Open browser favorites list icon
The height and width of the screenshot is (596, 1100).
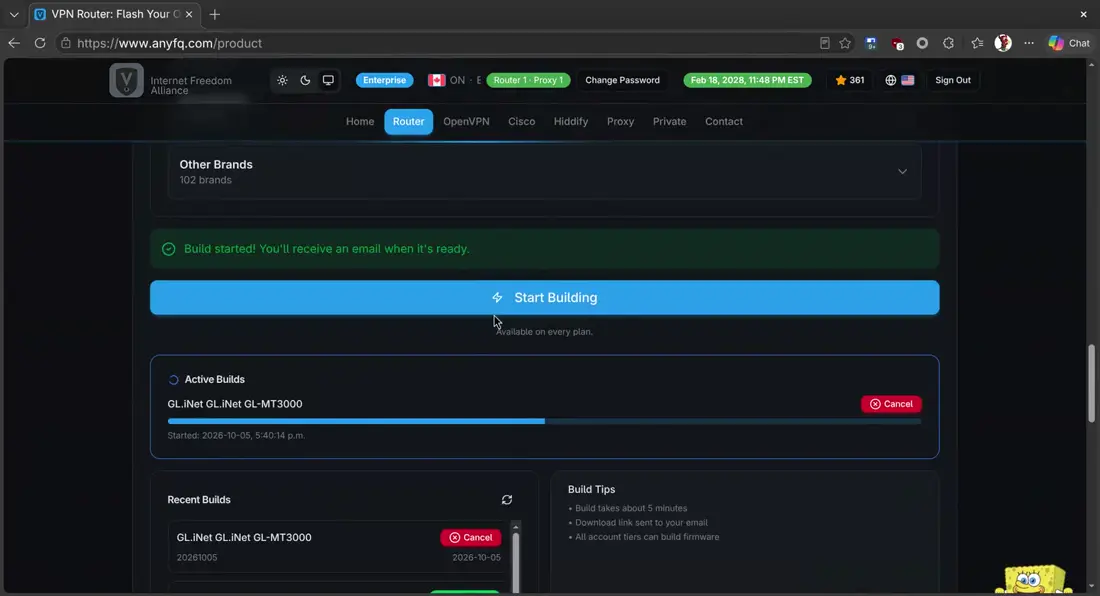tap(977, 43)
